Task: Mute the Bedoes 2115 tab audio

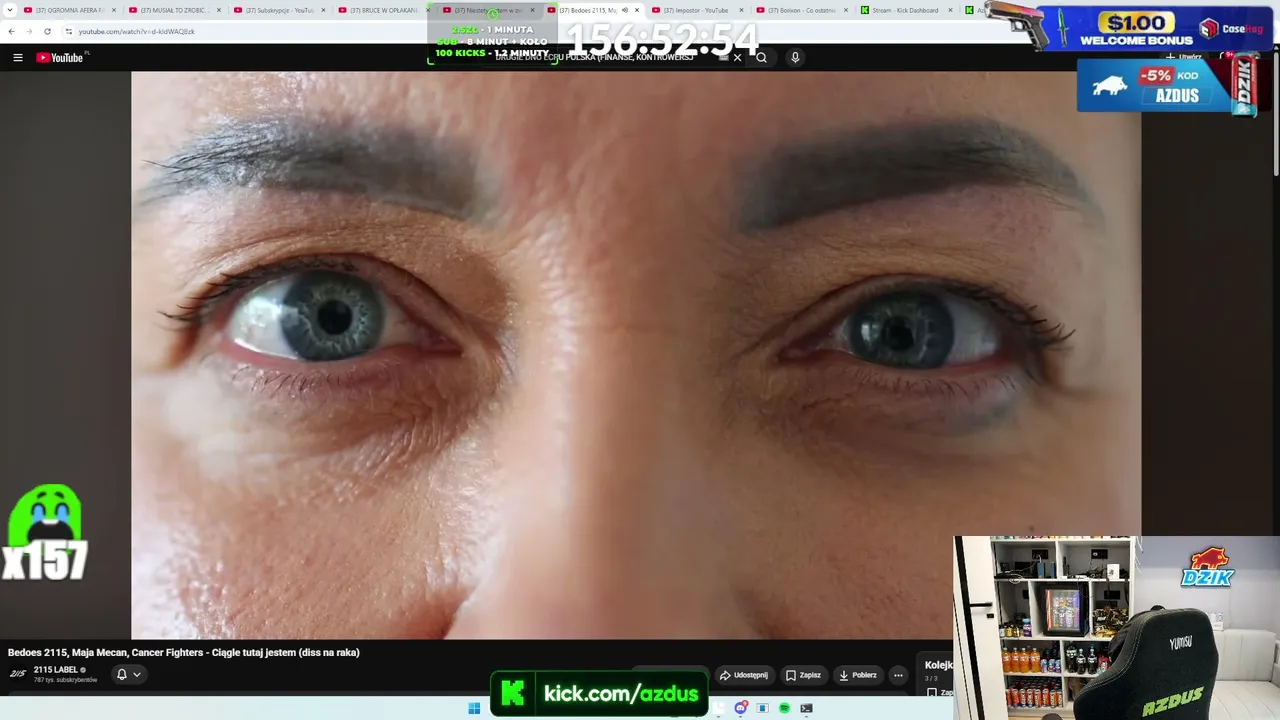Action: [624, 10]
